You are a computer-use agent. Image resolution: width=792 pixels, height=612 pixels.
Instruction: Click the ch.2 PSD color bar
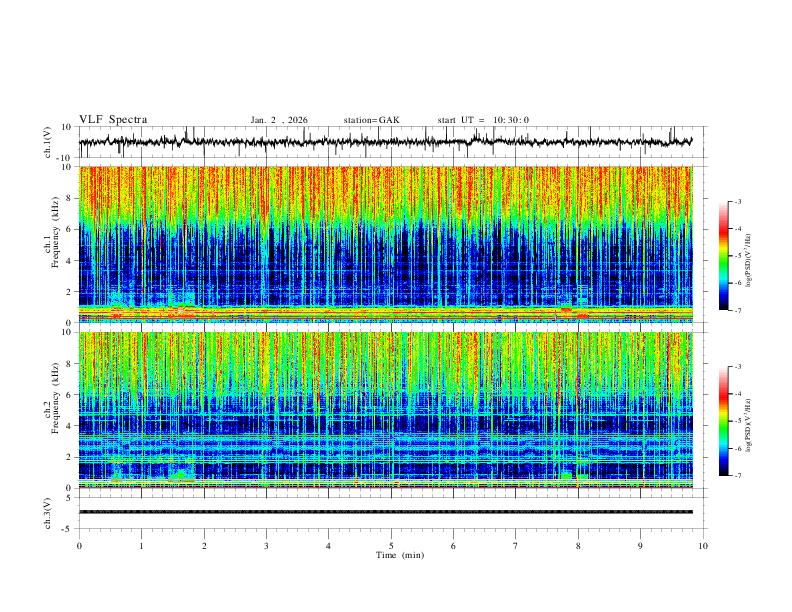pos(723,421)
